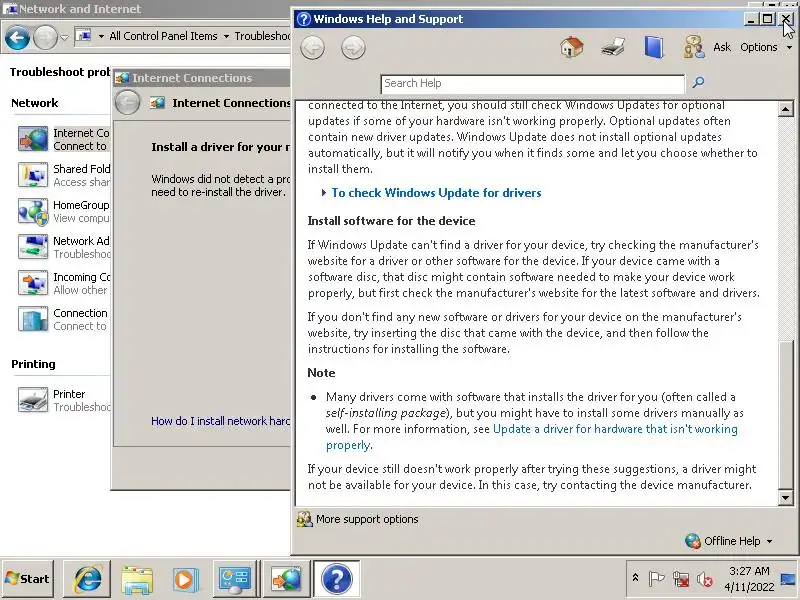Switch to Internet Connections taskbar button
Viewport: 800px width, 600px height.
(286, 579)
